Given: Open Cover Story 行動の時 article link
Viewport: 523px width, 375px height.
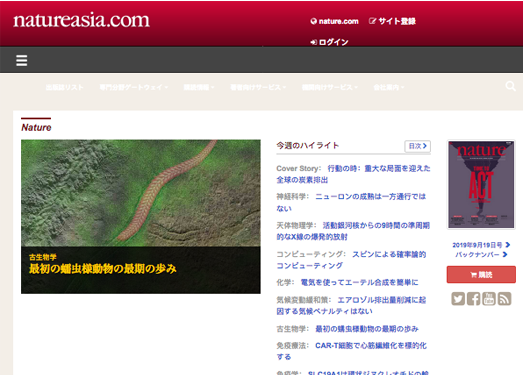Looking at the screenshot, I should pyautogui.click(x=353, y=174).
